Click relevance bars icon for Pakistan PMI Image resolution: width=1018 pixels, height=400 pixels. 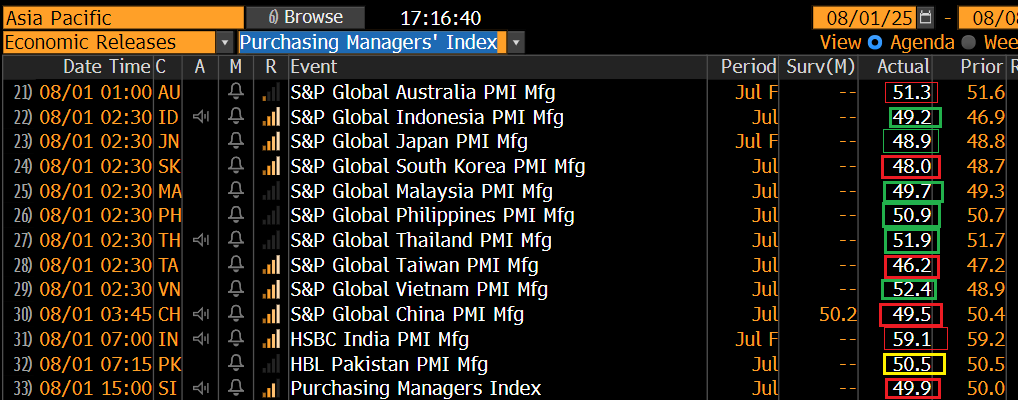tap(271, 364)
